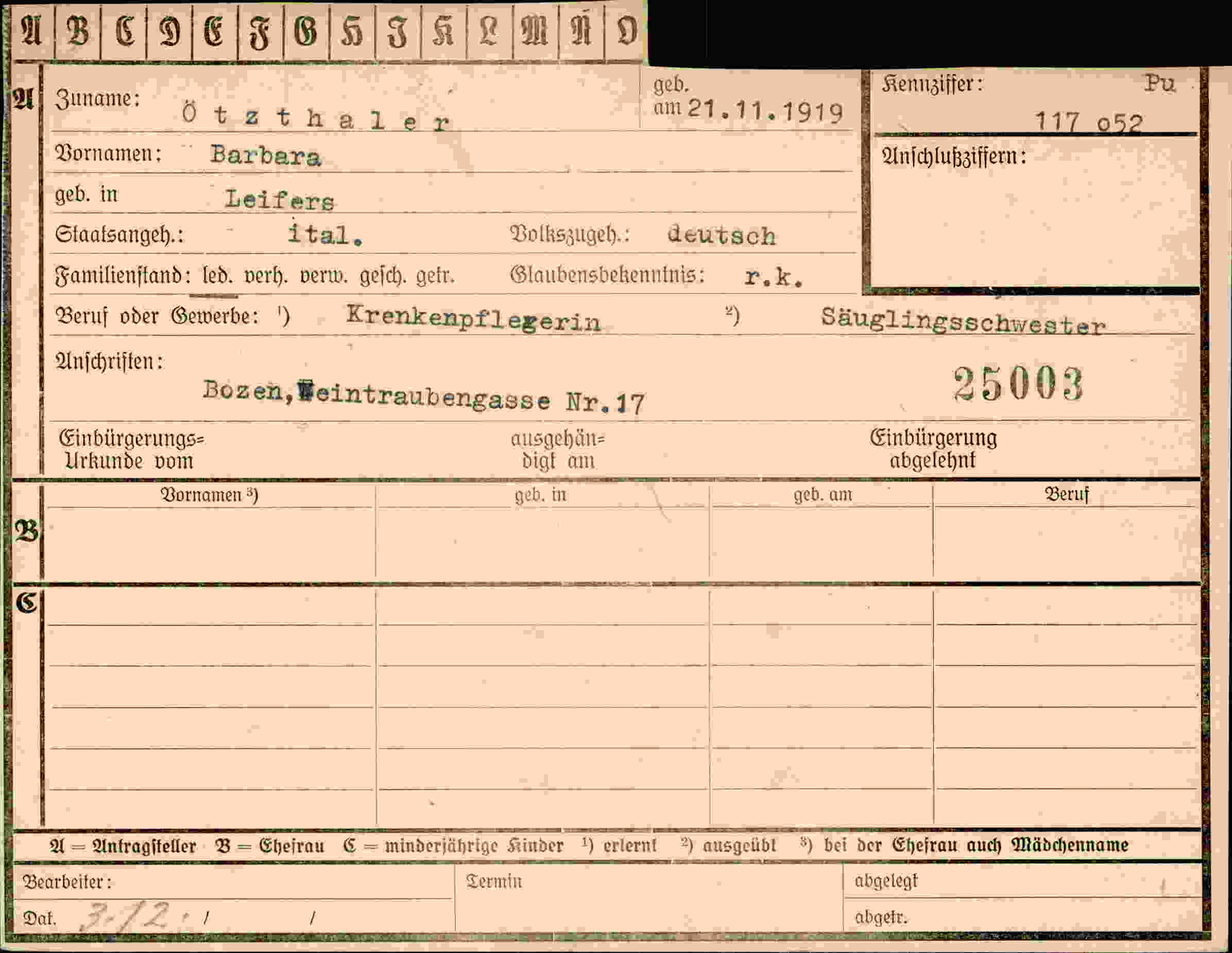
Task: Click the 'Bearbeiter:' label
Action: [x=66, y=882]
